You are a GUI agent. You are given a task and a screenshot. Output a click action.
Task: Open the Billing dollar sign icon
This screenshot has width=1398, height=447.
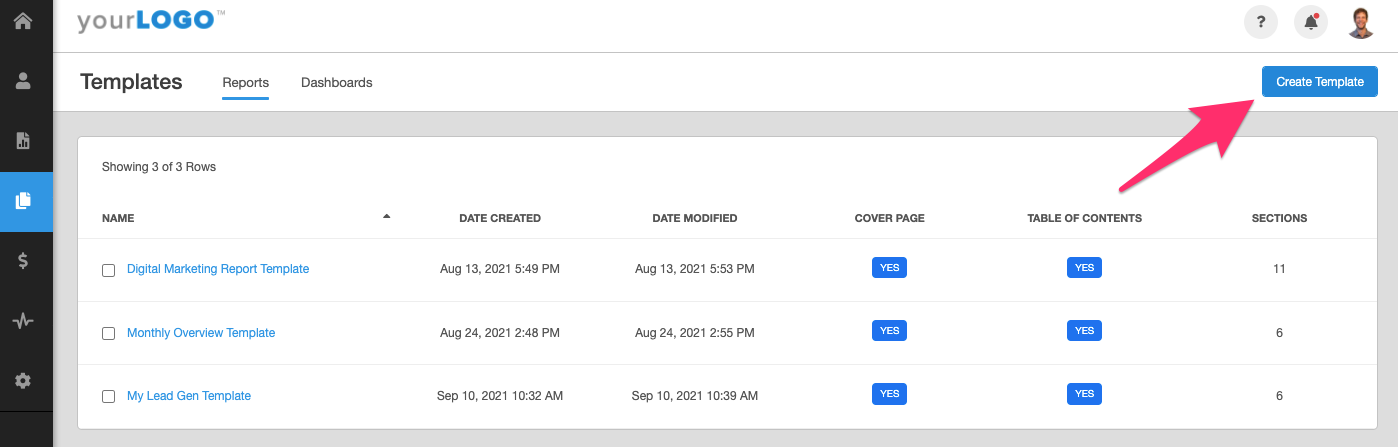click(23, 261)
